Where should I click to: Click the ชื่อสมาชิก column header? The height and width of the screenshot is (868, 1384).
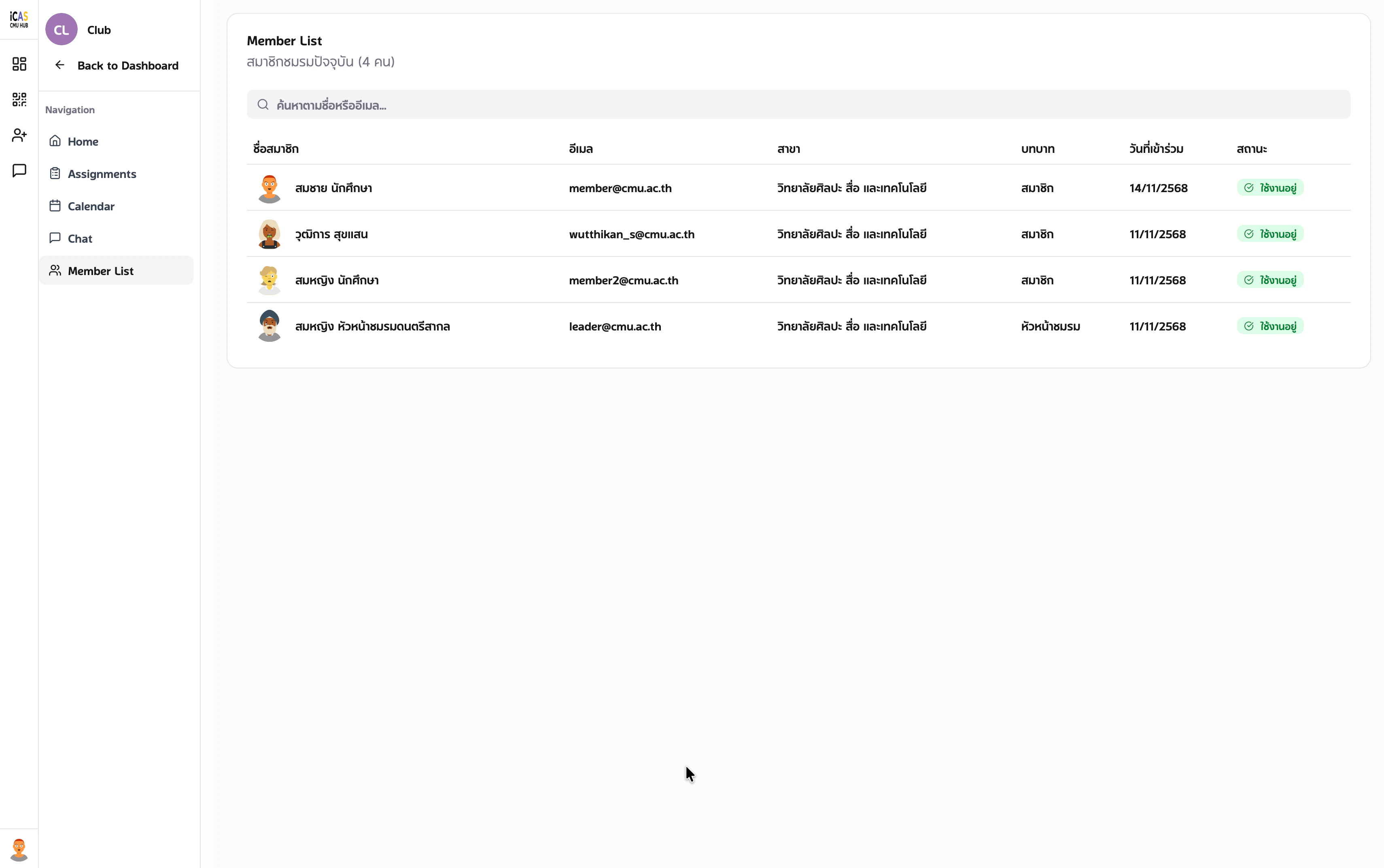[276, 149]
